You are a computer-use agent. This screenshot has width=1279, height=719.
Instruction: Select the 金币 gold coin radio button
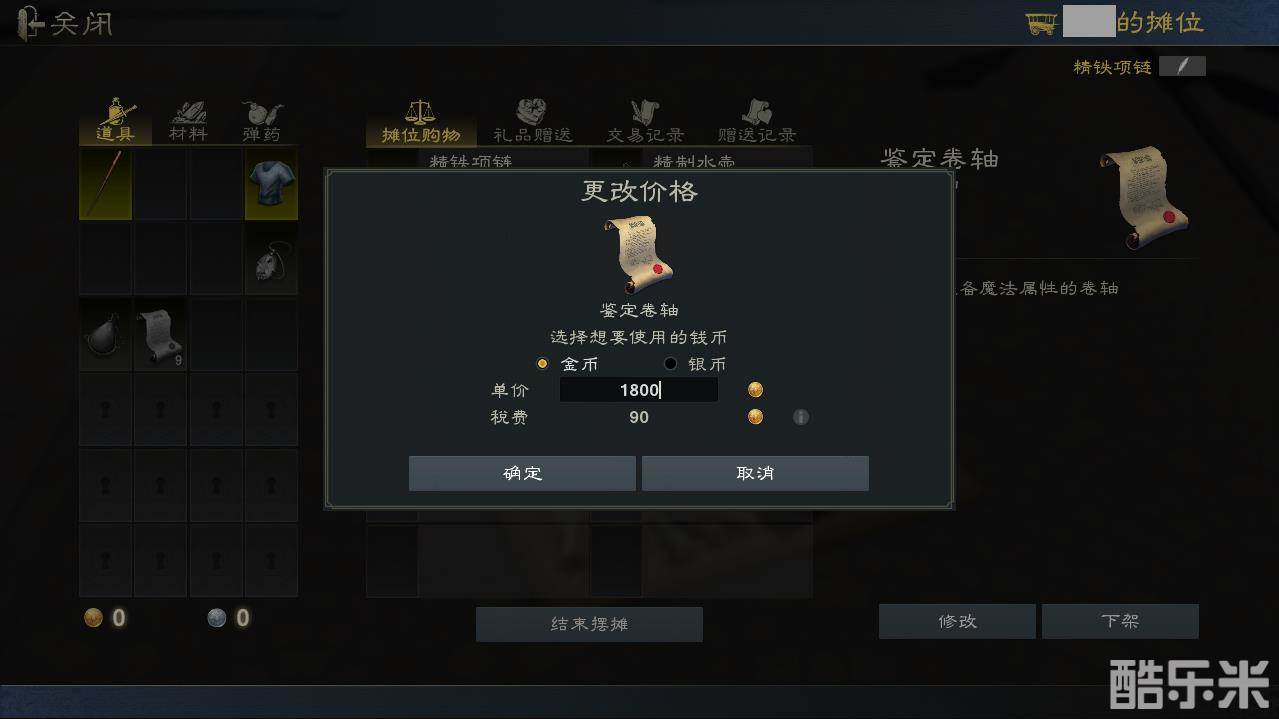click(543, 364)
